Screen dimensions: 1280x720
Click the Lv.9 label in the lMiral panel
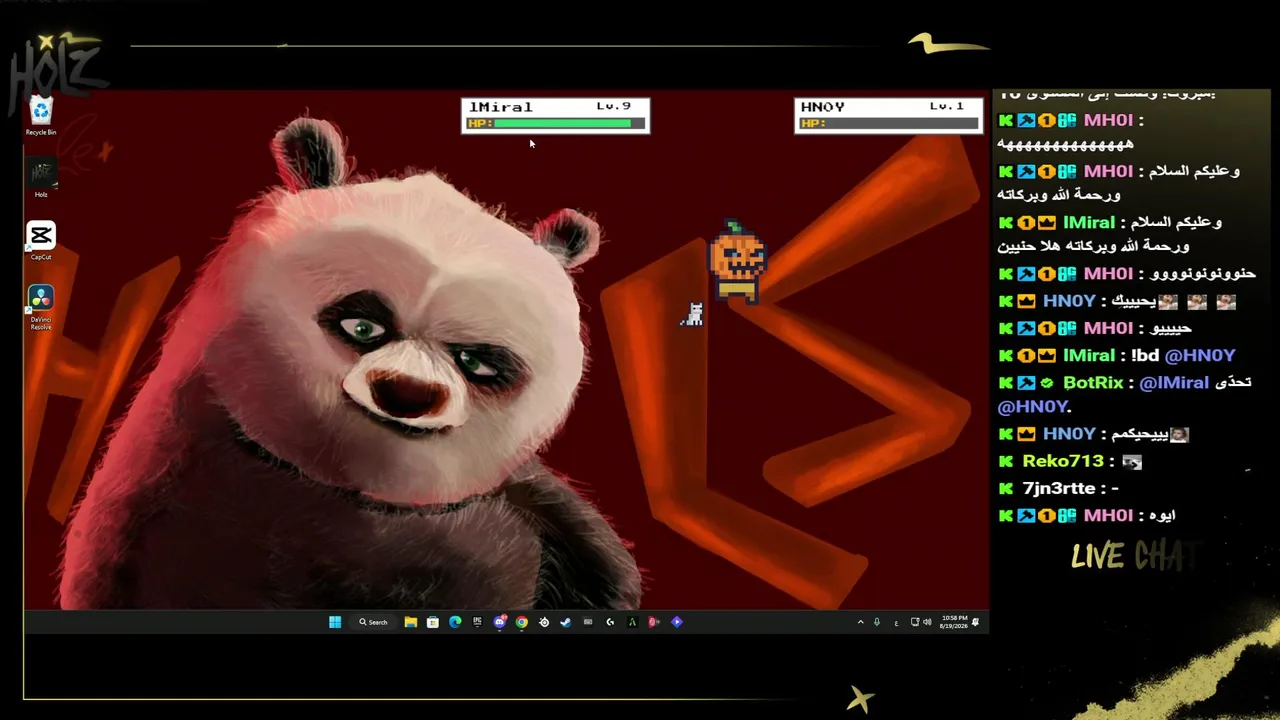point(613,106)
